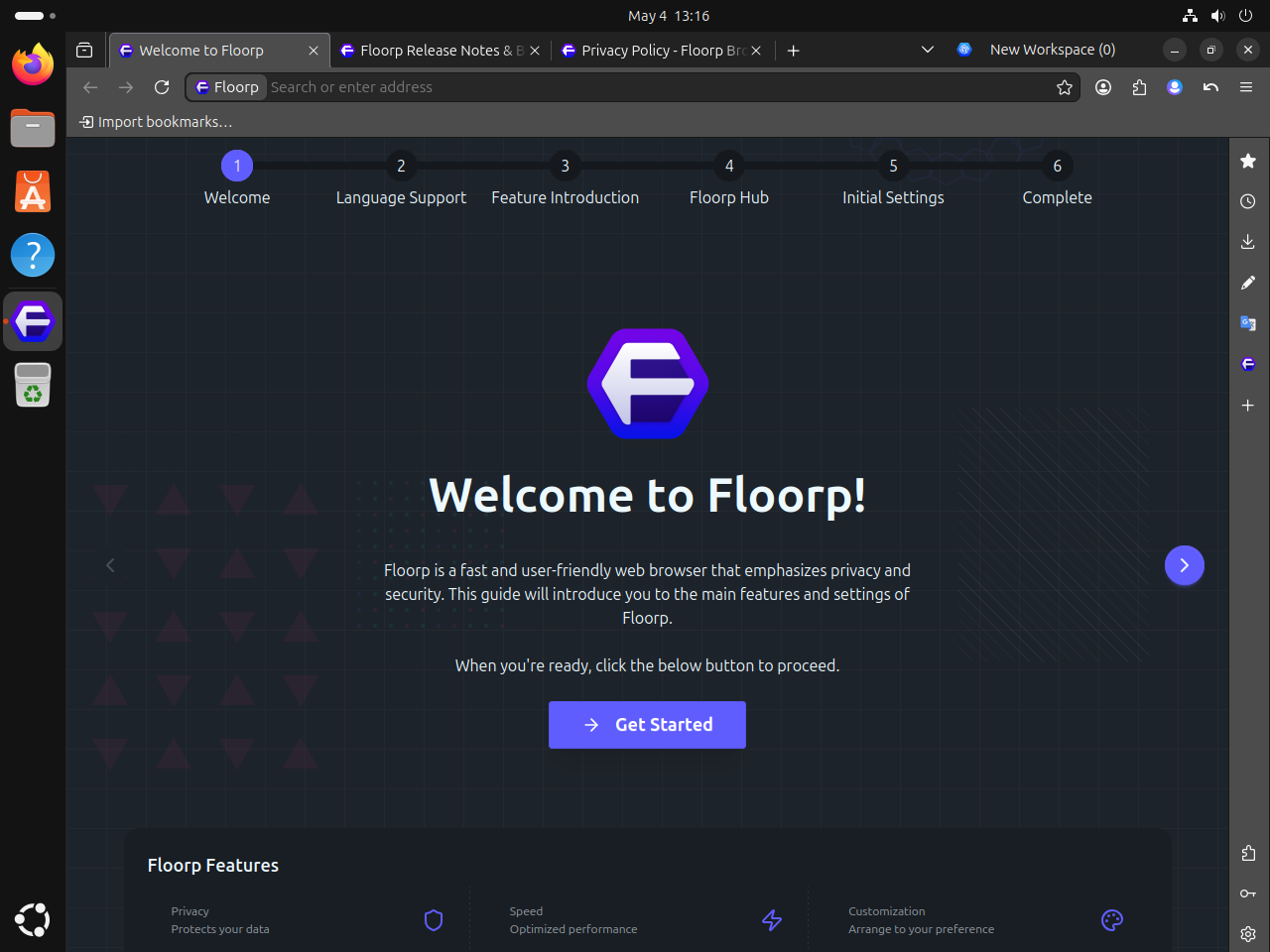Screen dimensions: 1270x952
Task: Jump to step 4 Floorp Hub
Action: (x=729, y=166)
